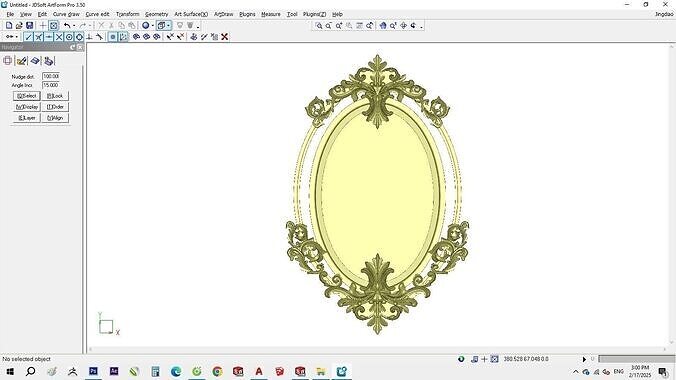Click the Lock button in Navigator
The height and width of the screenshot is (380, 676).
(x=55, y=96)
